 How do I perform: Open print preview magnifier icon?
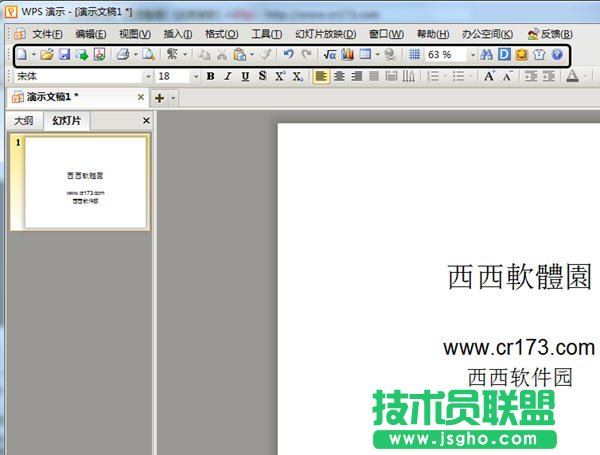click(148, 55)
